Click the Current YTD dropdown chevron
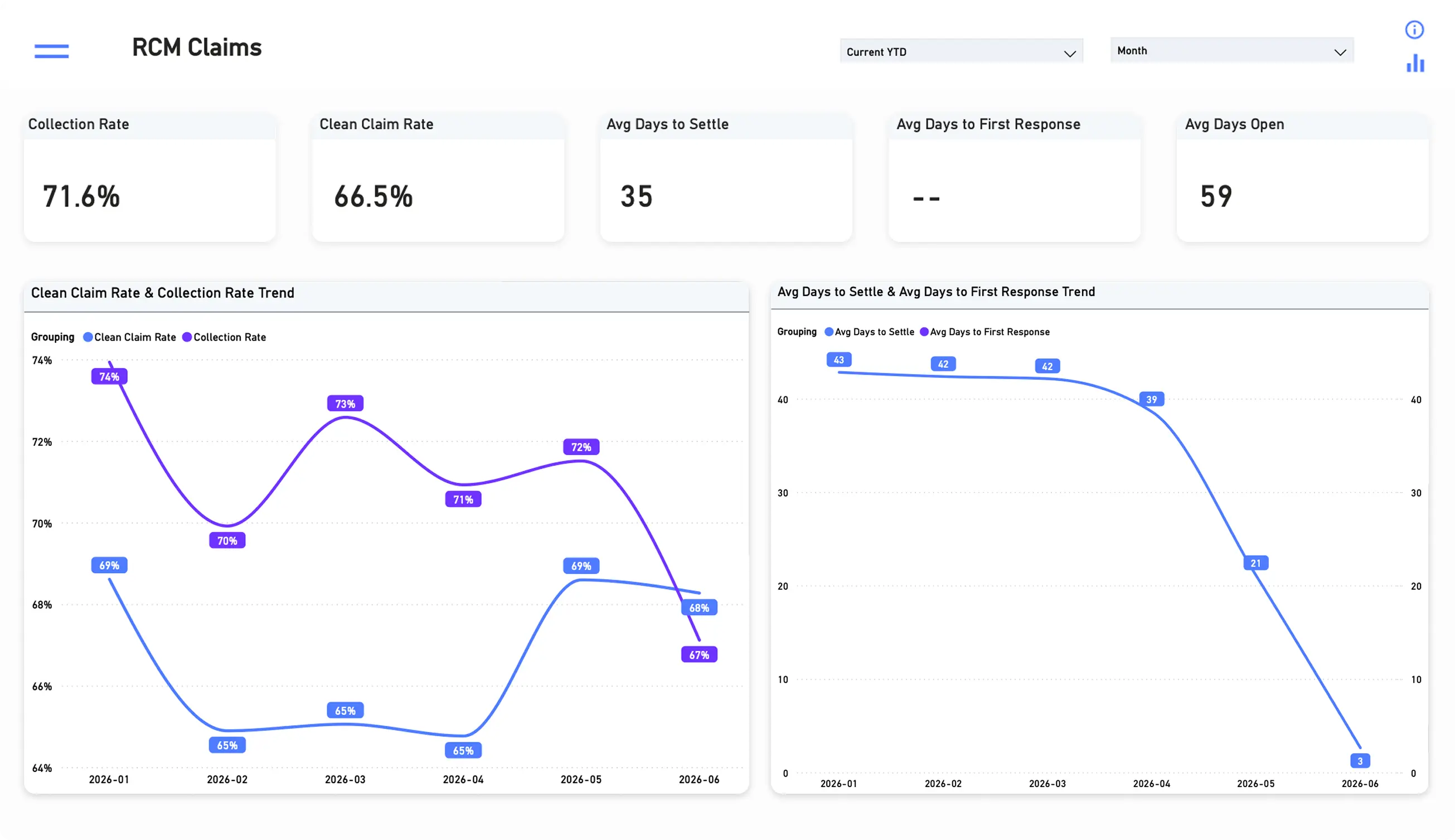 (1070, 54)
